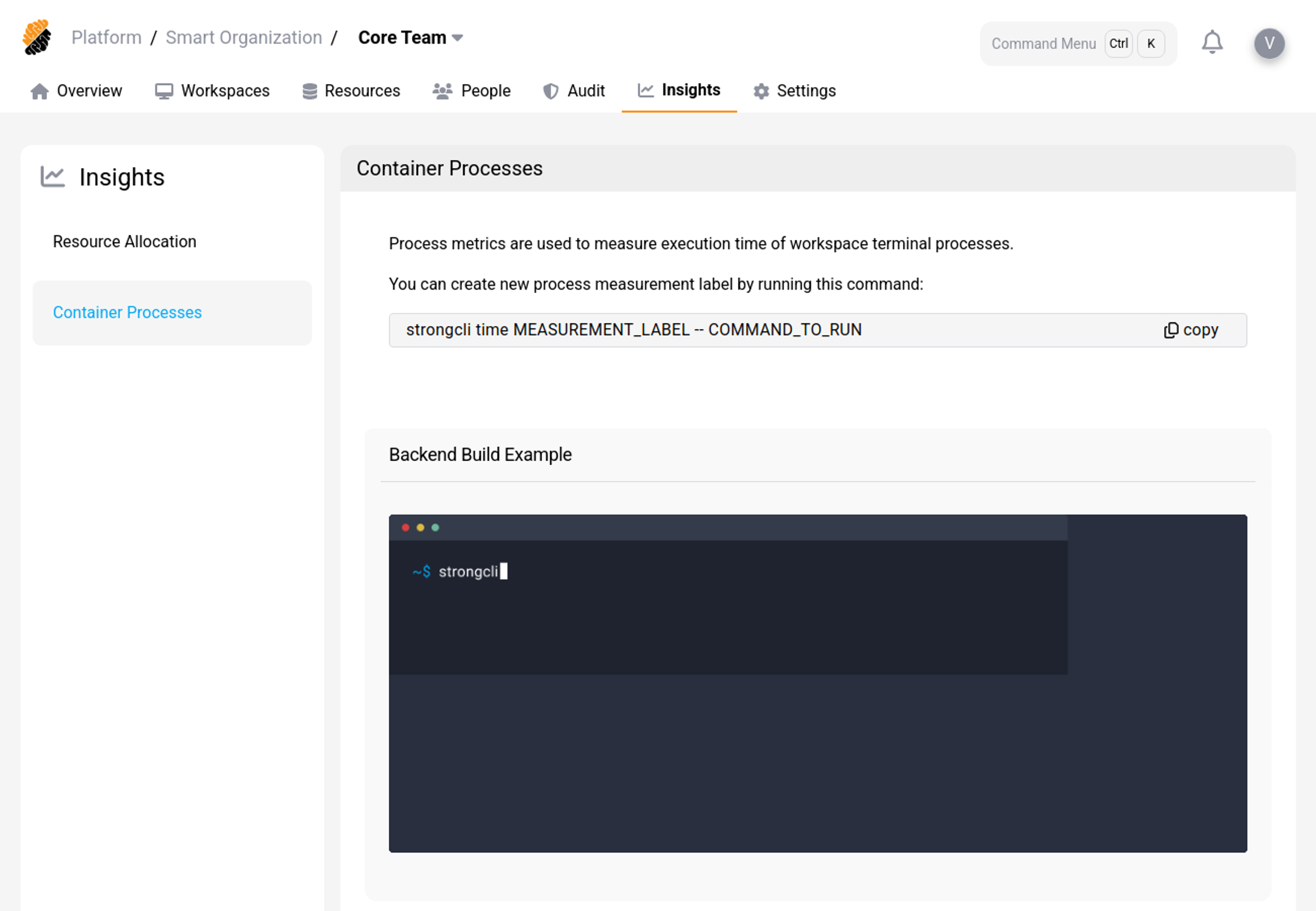Click the People group icon

(x=442, y=91)
